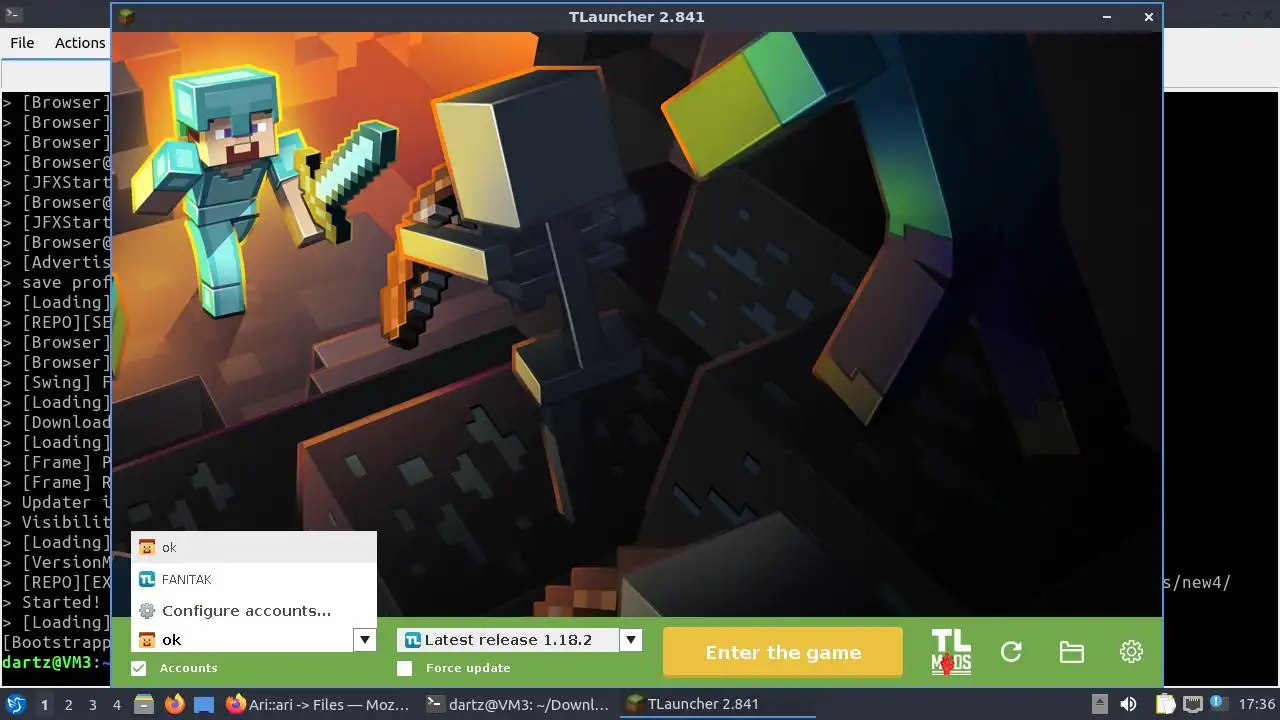
Task: Switch to Firefox Ari::ari Files window
Action: tap(318, 704)
